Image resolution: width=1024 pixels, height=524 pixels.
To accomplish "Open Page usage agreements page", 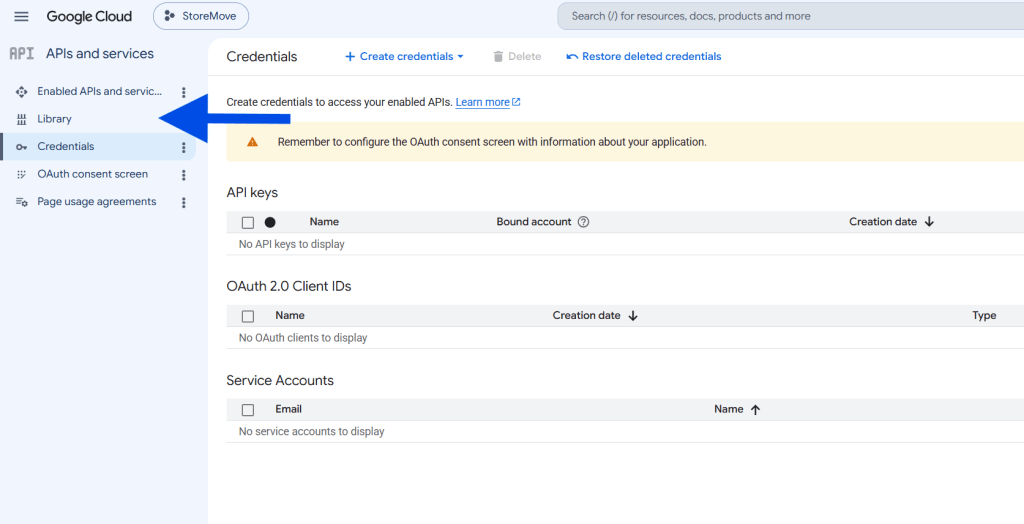I will pos(97,202).
